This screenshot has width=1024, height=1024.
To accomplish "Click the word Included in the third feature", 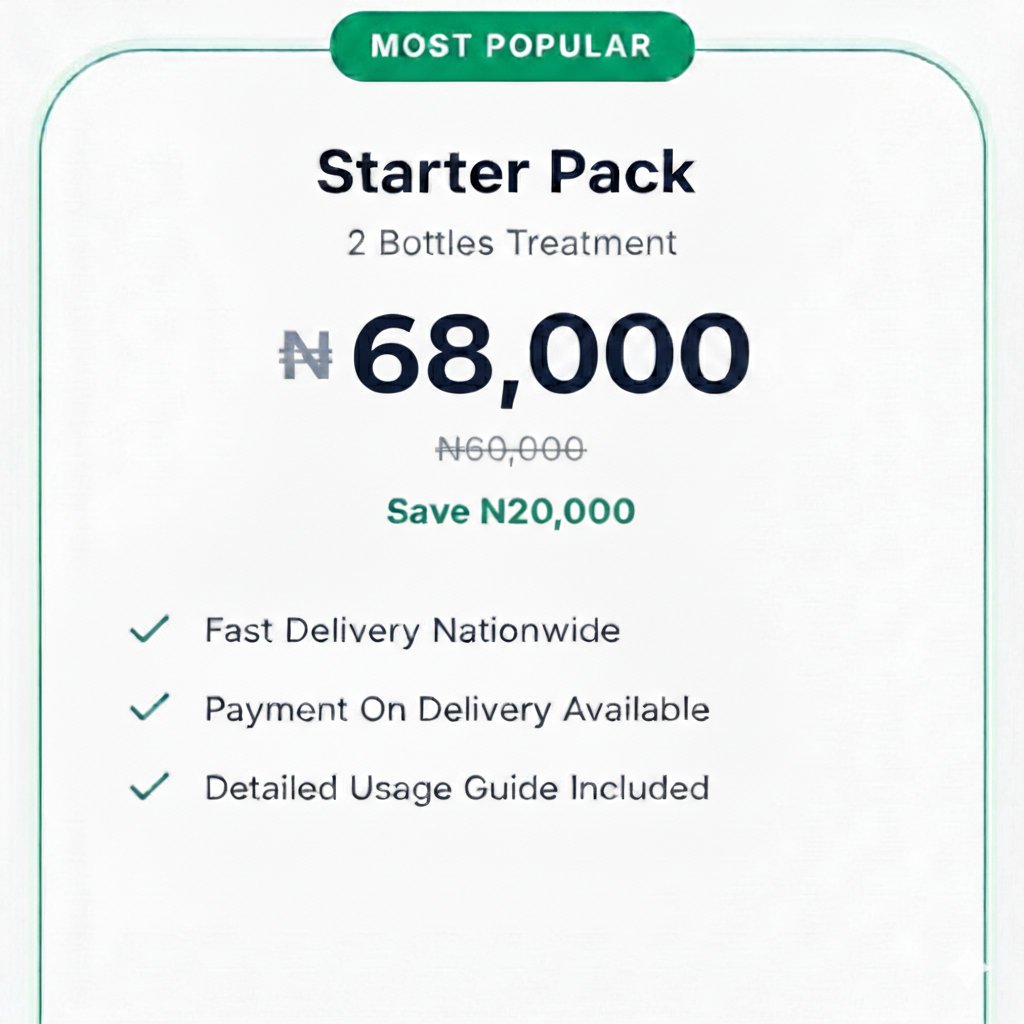I will pyautogui.click(x=639, y=788).
